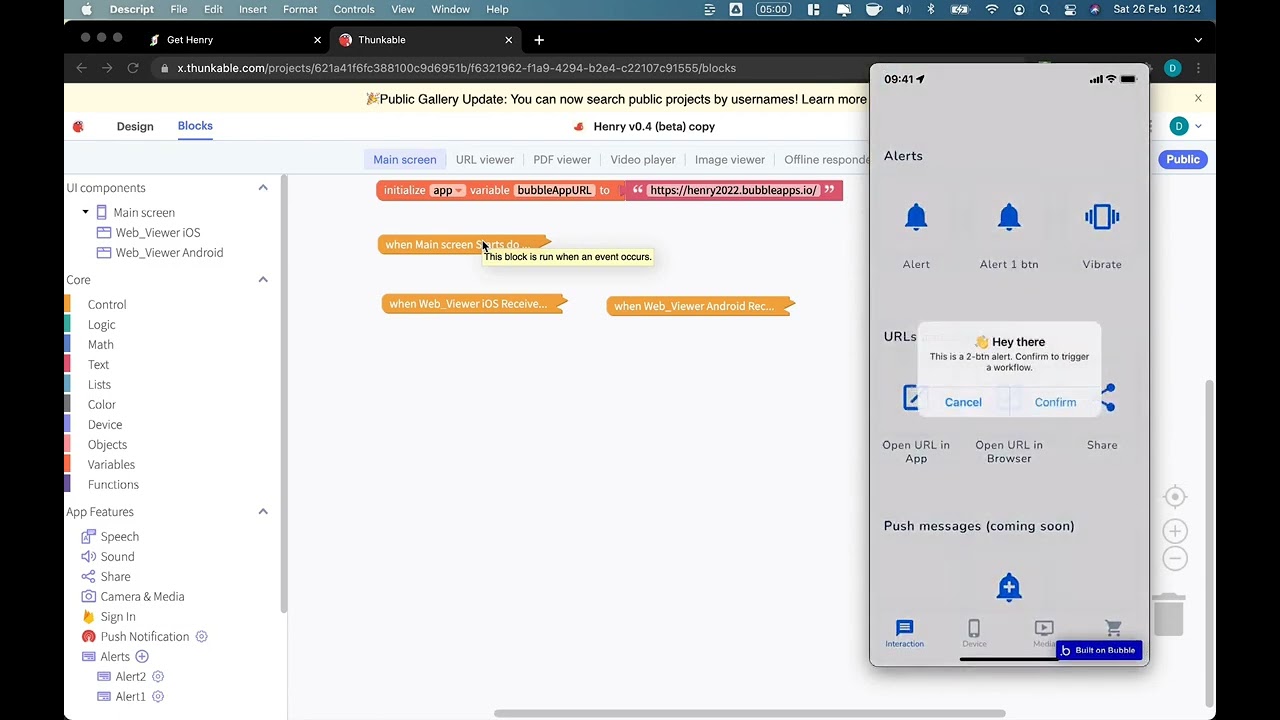Open Alert2 settings gear
This screenshot has width=1280, height=720.
point(158,676)
